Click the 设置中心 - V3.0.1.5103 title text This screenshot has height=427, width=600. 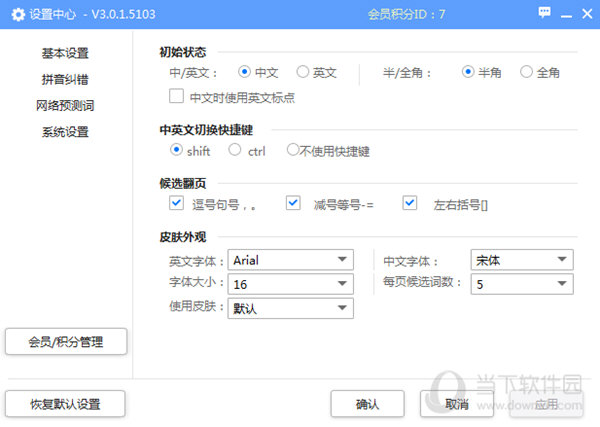point(92,15)
